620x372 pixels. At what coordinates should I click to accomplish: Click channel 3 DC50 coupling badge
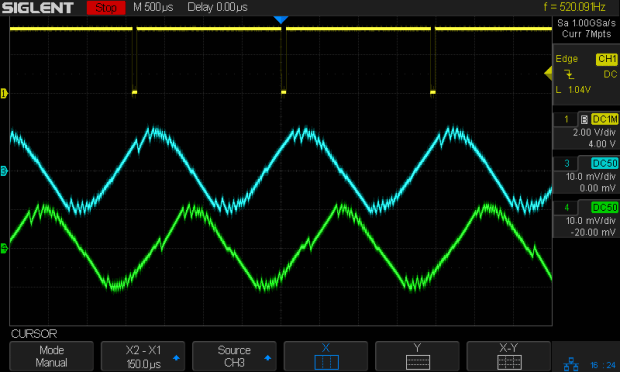point(605,163)
